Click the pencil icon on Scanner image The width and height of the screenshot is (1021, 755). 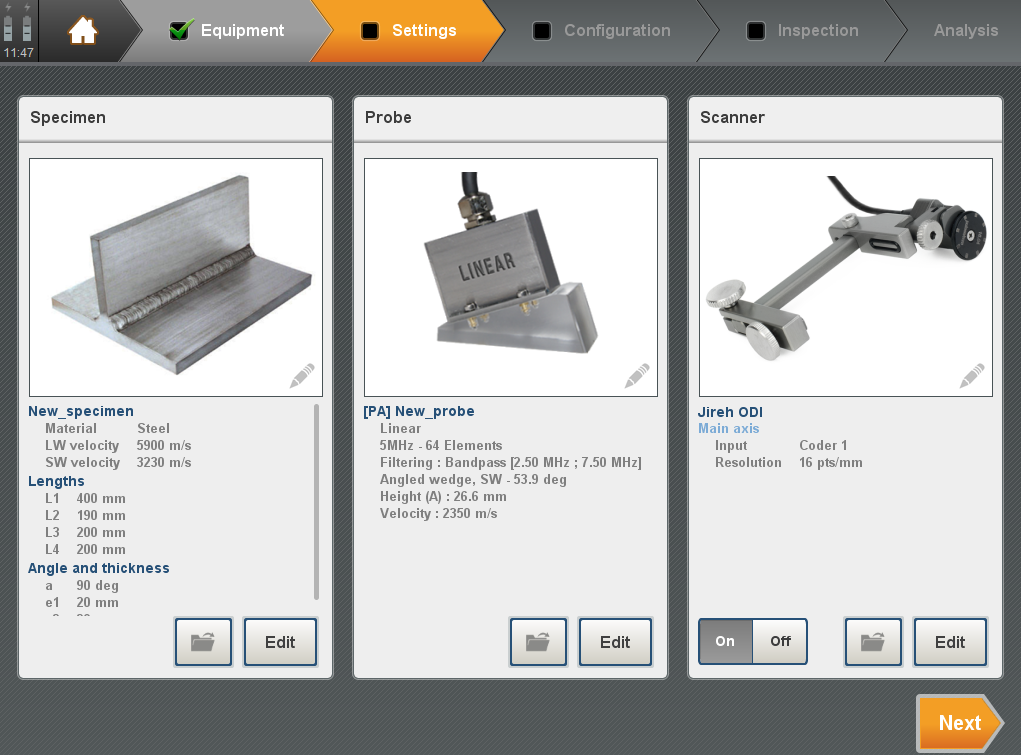972,375
